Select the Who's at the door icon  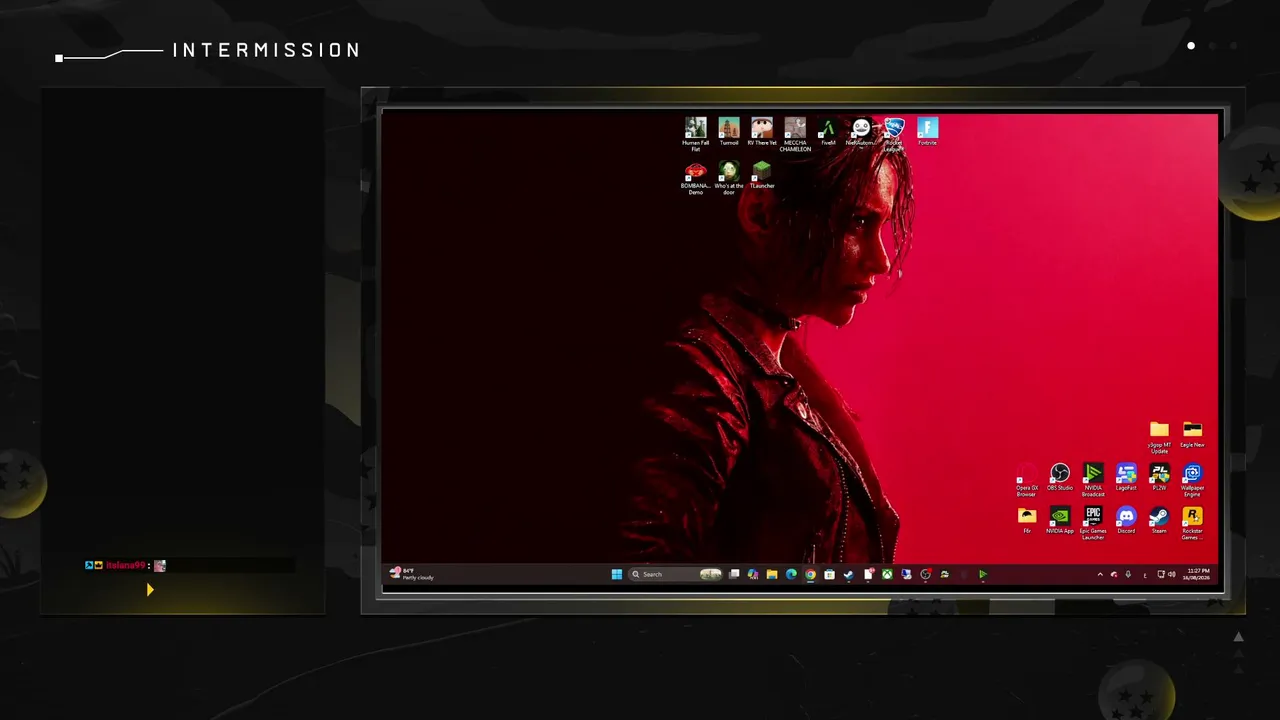pos(729,177)
